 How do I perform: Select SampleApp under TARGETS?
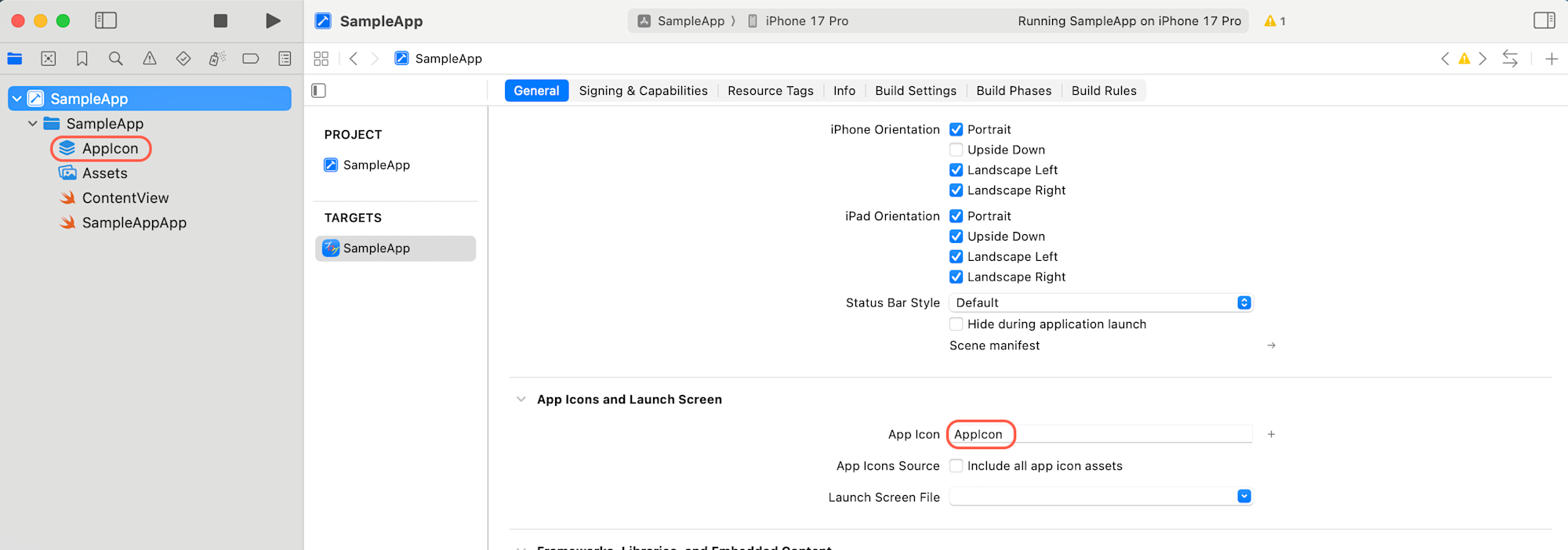(395, 248)
